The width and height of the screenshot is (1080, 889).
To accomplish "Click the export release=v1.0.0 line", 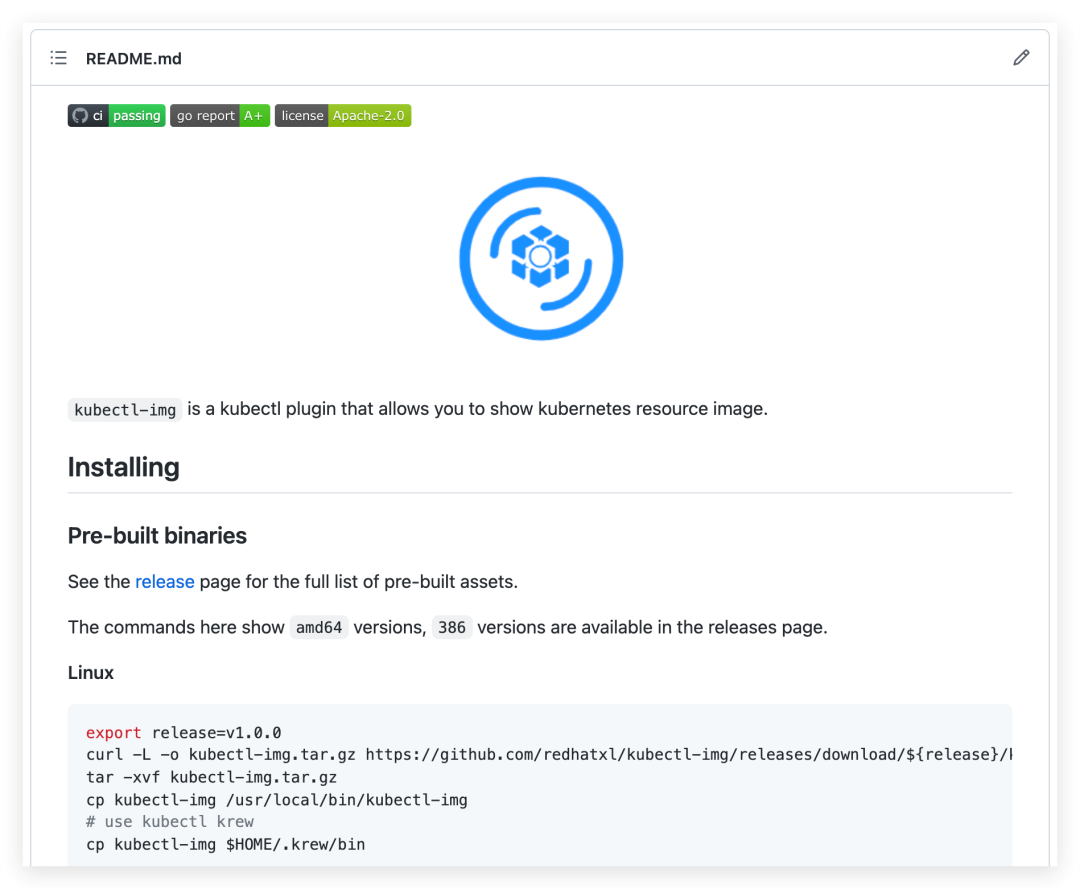I will click(183, 733).
